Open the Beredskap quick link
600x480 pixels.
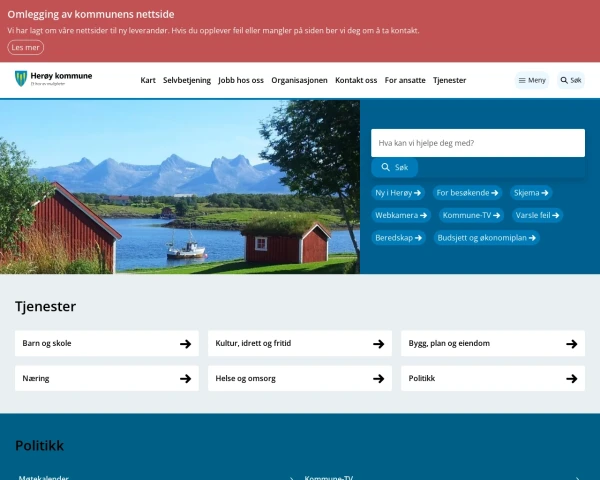point(398,238)
